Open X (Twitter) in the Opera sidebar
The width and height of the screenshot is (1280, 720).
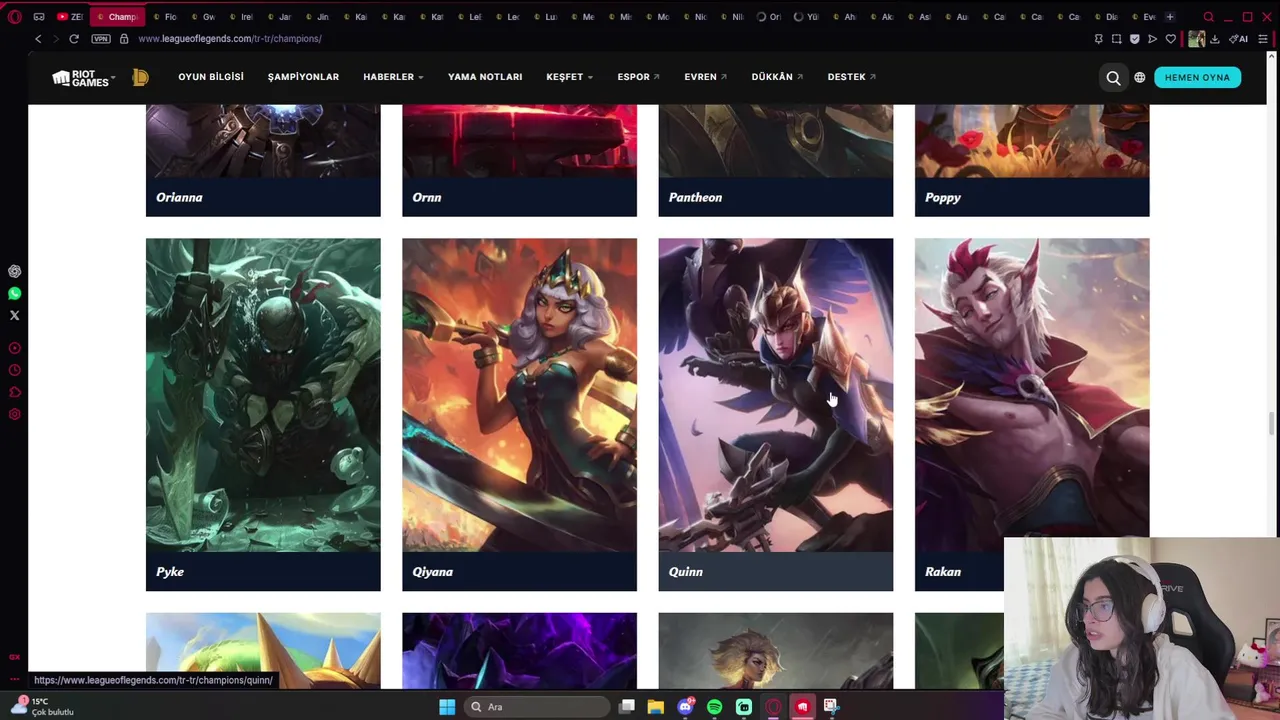[x=14, y=315]
